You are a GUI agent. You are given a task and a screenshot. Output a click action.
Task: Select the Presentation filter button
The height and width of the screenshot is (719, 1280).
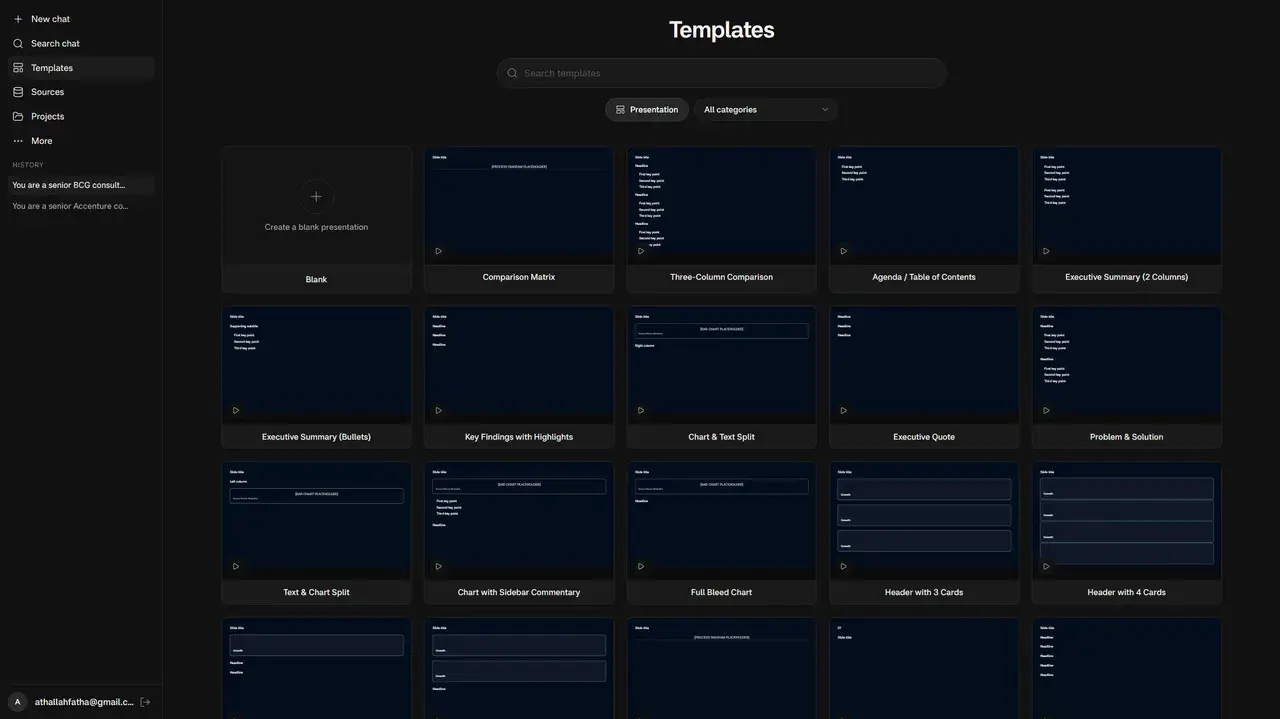[x=647, y=110]
